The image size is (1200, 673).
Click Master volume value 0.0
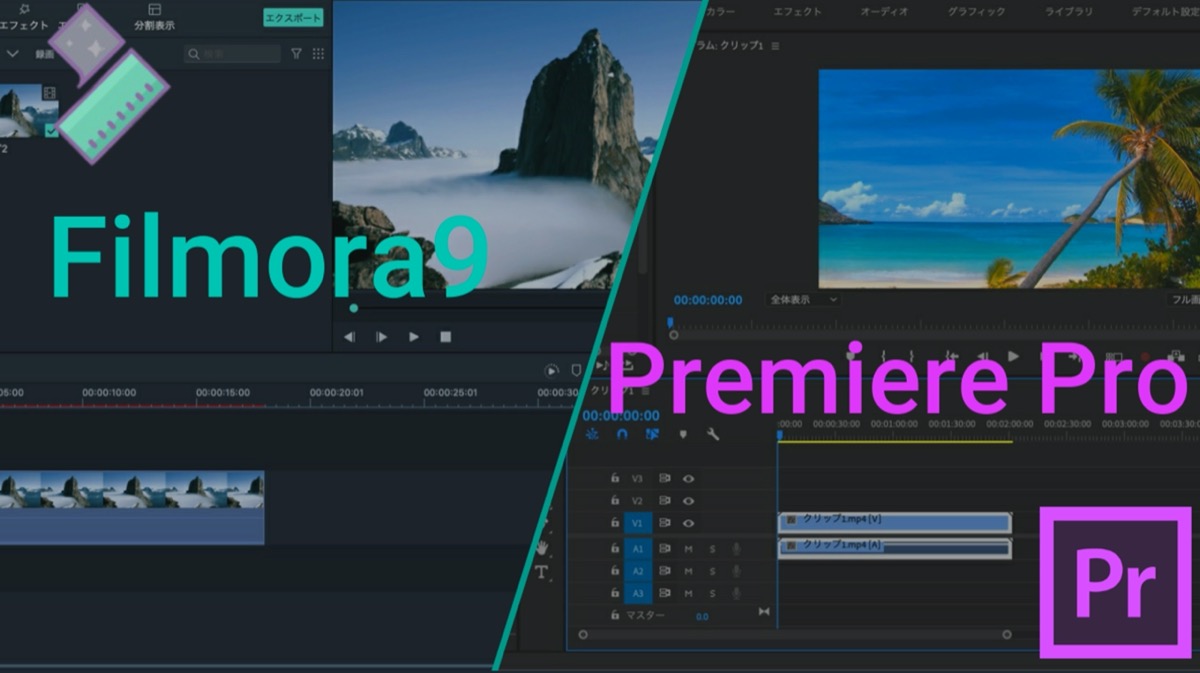[702, 617]
